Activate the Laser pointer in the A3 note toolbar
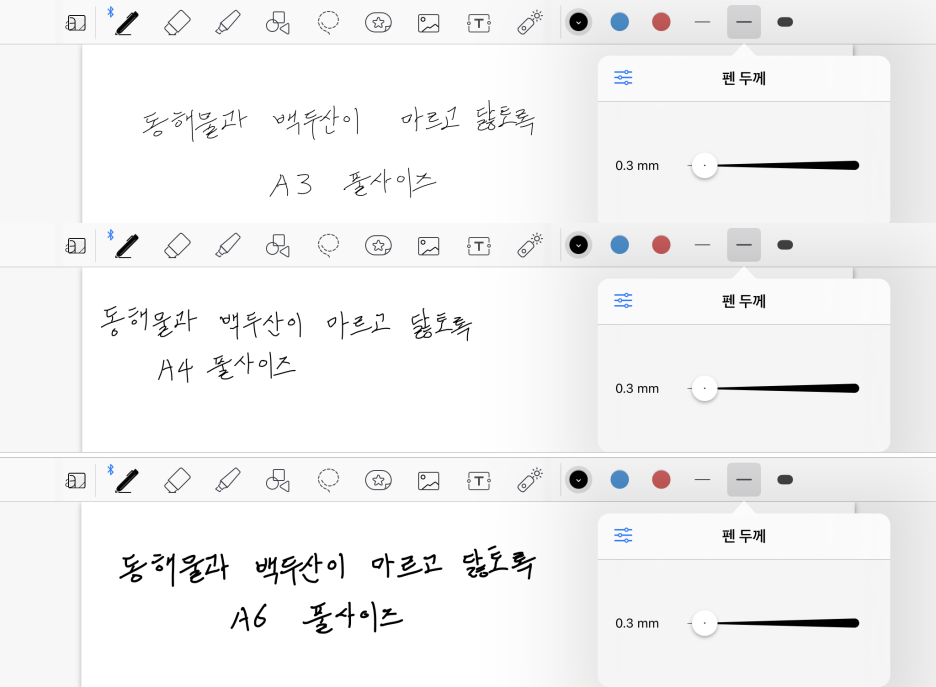The width and height of the screenshot is (936, 687). 529,23
